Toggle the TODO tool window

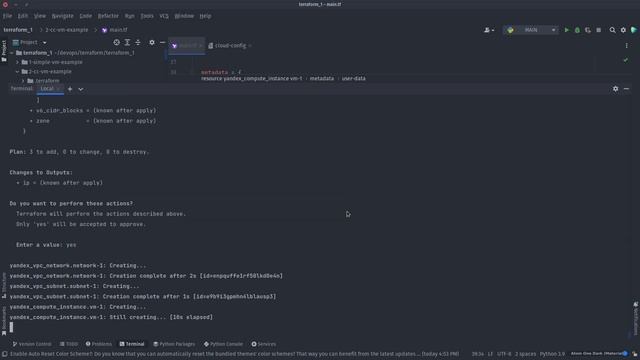[69, 344]
